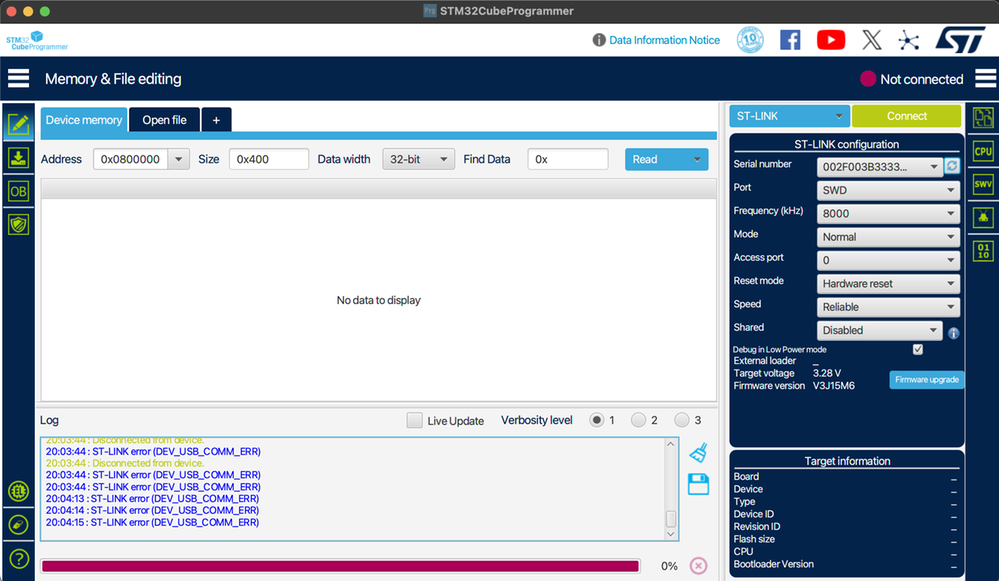This screenshot has height=581, width=999.
Task: Open the CPU panel in right sidebar
Action: tap(983, 151)
